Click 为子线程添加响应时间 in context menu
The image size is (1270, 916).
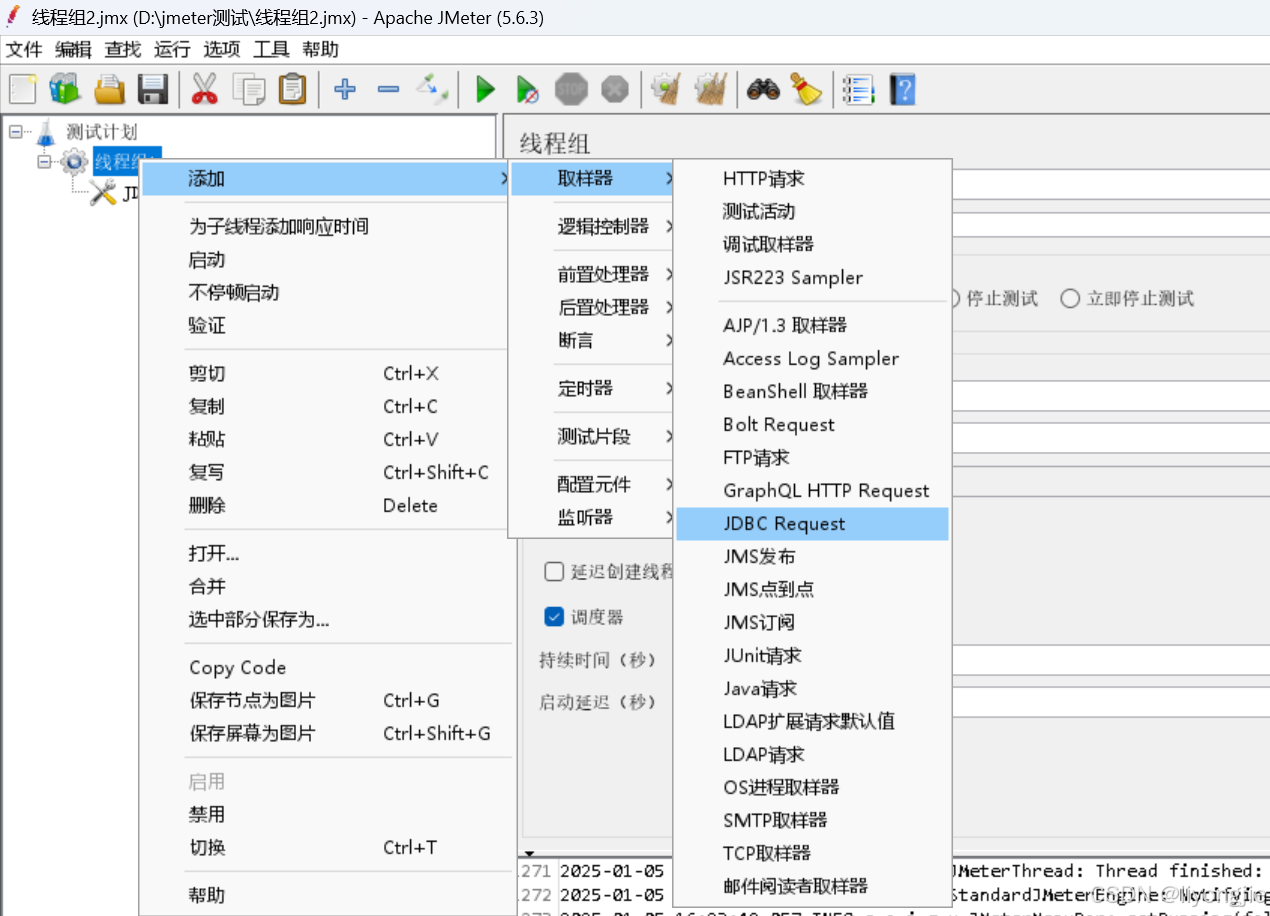coord(326,227)
